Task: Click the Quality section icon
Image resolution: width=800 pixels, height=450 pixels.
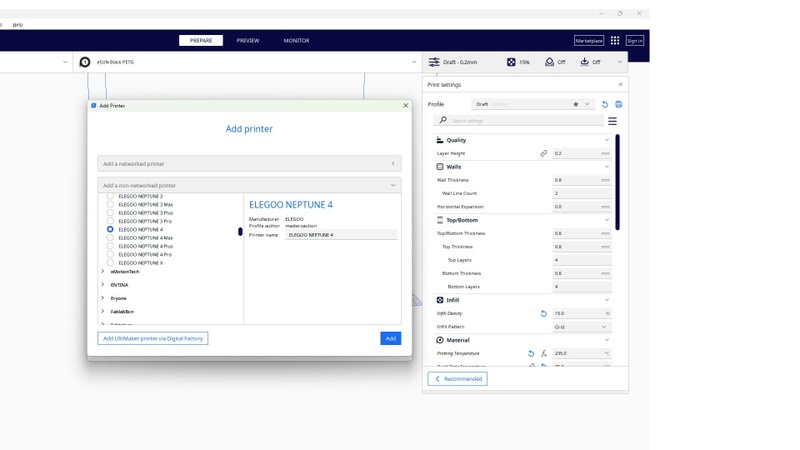Action: tap(440, 140)
